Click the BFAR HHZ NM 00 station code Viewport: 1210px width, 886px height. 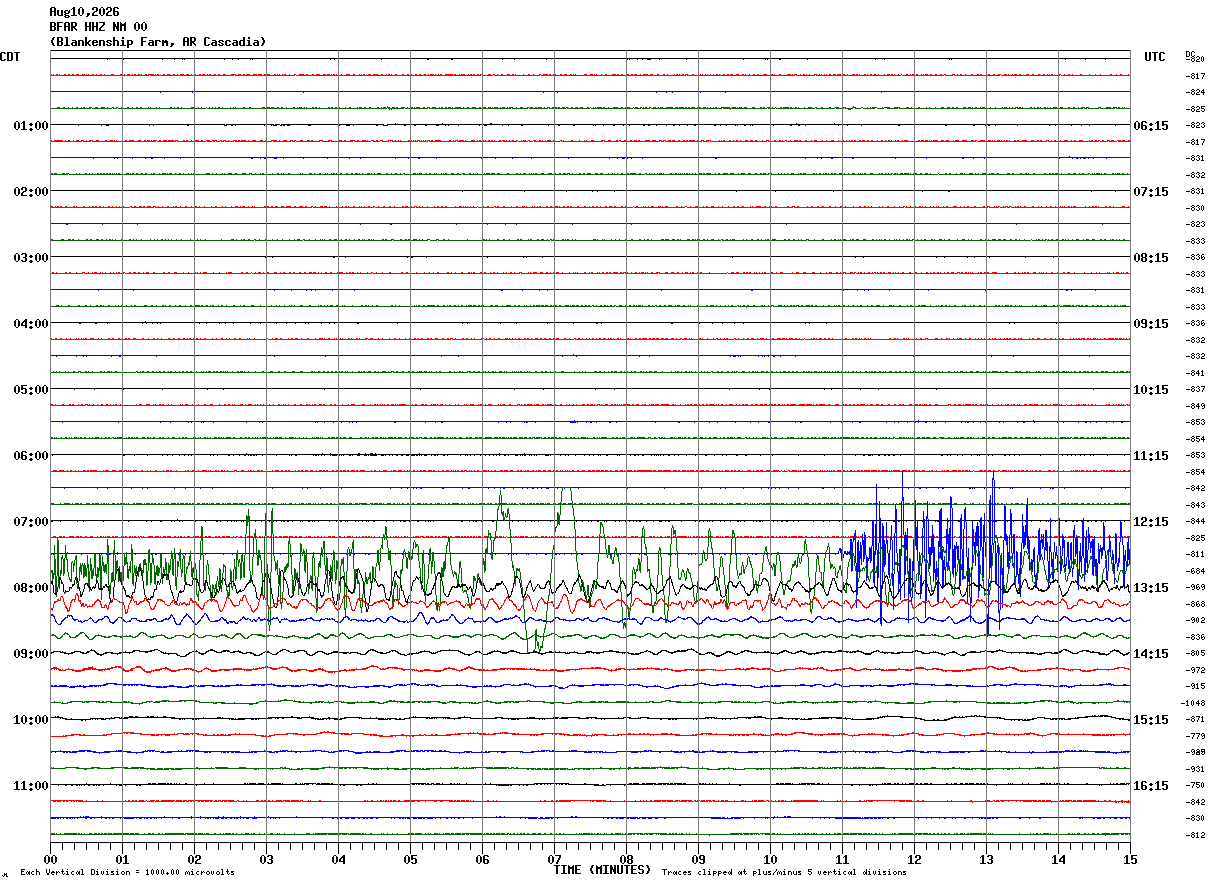coord(98,27)
